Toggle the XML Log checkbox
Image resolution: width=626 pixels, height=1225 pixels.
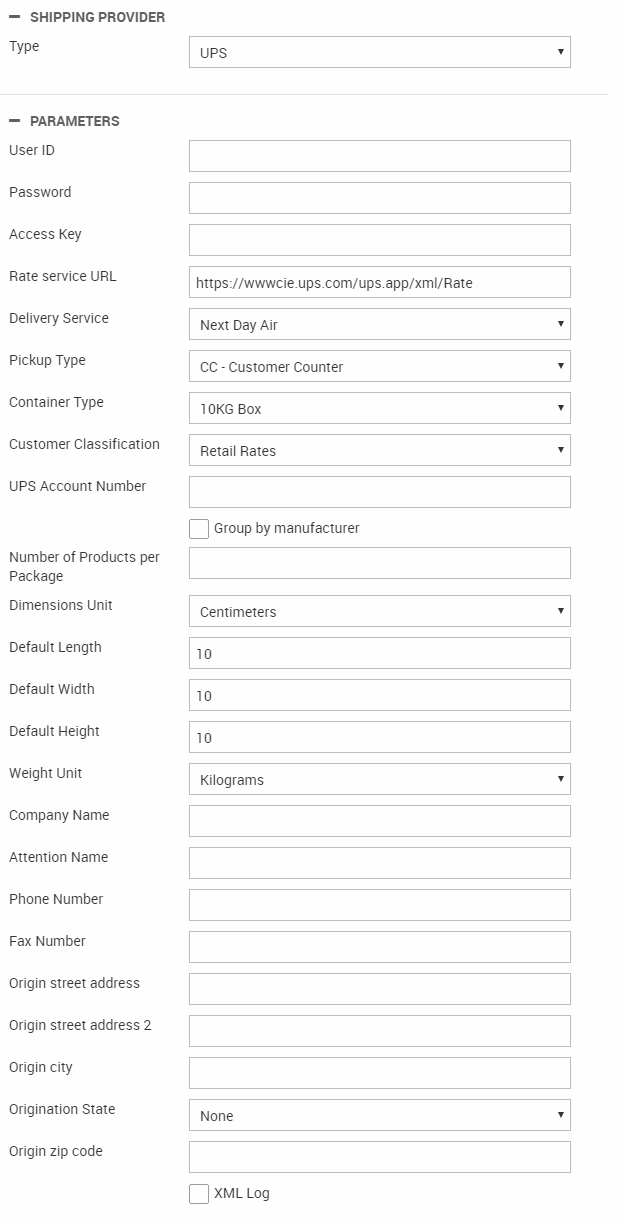[x=199, y=1194]
